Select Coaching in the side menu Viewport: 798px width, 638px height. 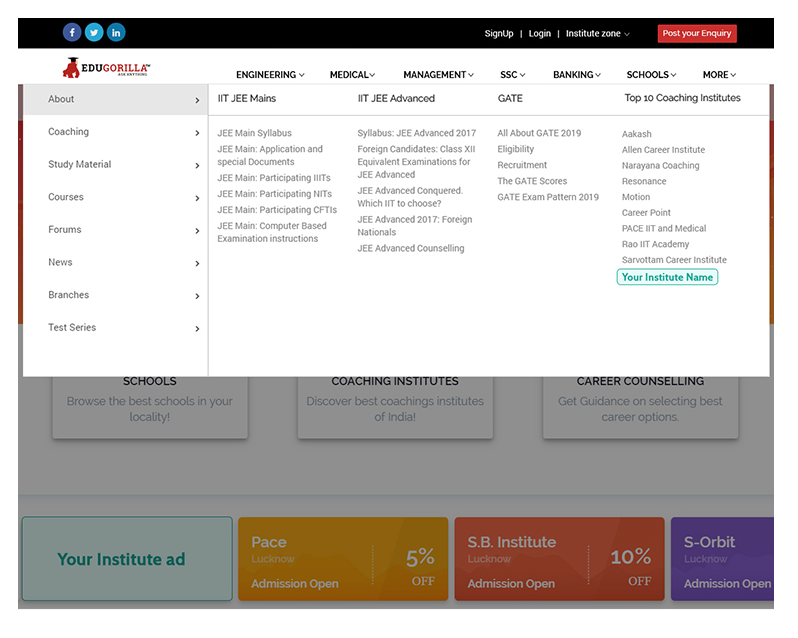point(68,132)
